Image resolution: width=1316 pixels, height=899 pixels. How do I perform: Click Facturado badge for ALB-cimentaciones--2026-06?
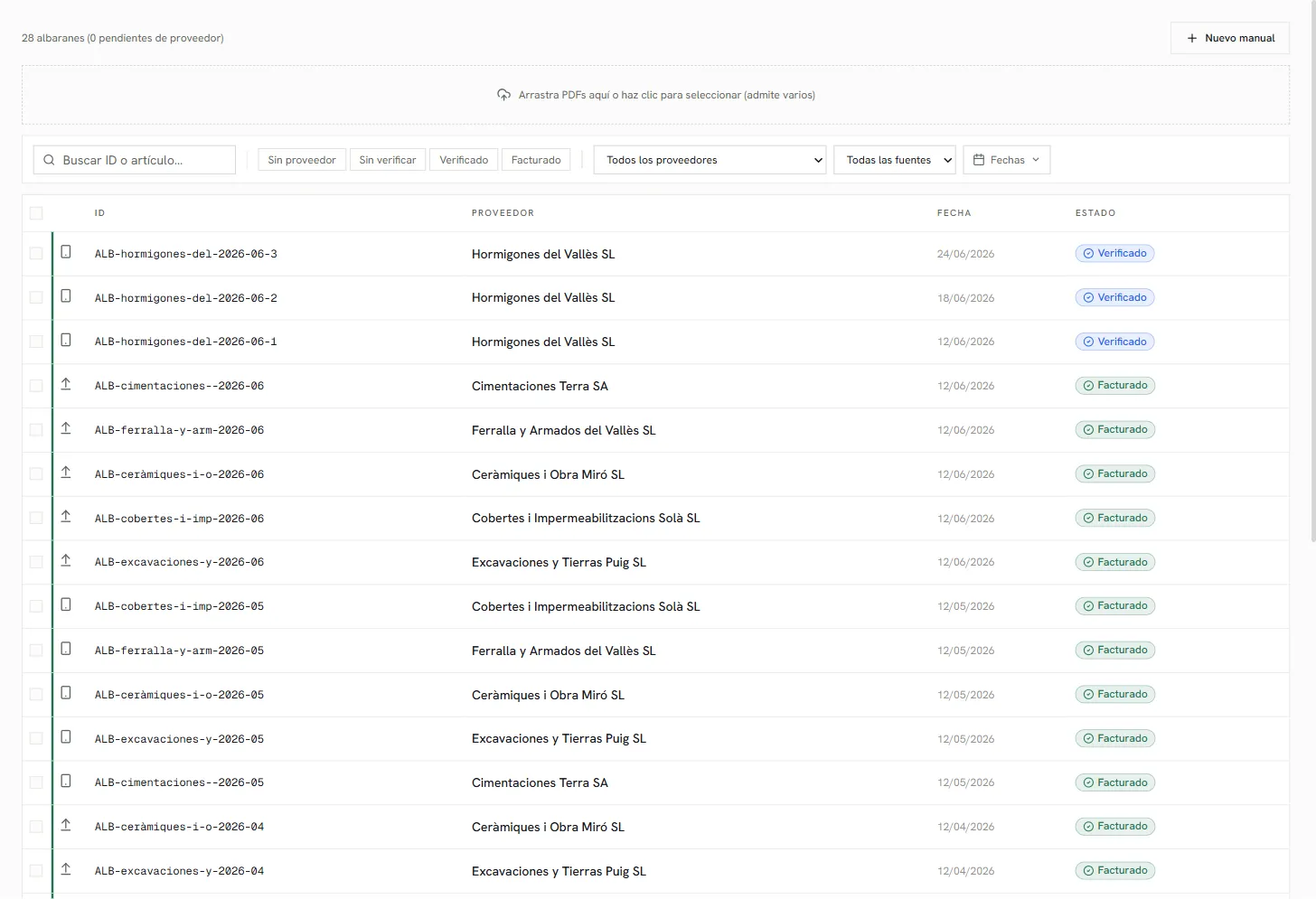click(x=1114, y=386)
